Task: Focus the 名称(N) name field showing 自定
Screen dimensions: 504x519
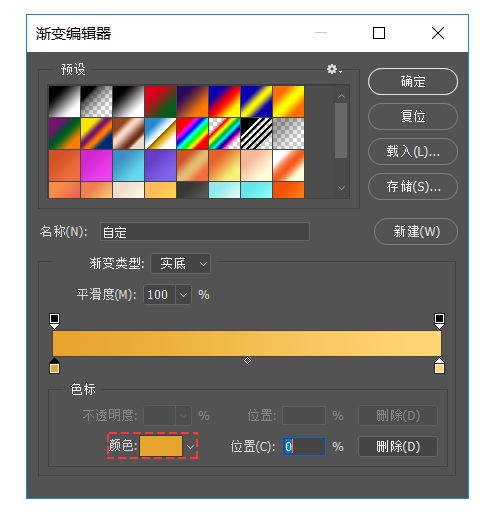Action: click(205, 232)
